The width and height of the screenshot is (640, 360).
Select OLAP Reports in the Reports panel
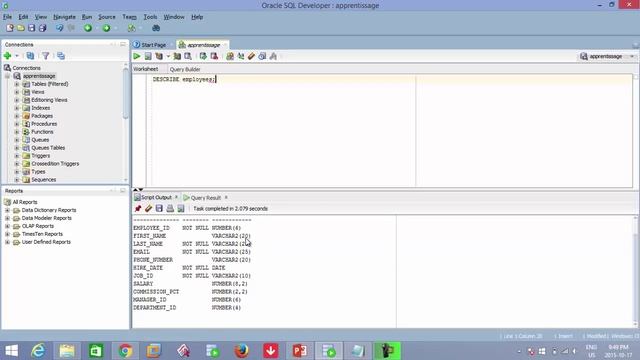coord(38,226)
